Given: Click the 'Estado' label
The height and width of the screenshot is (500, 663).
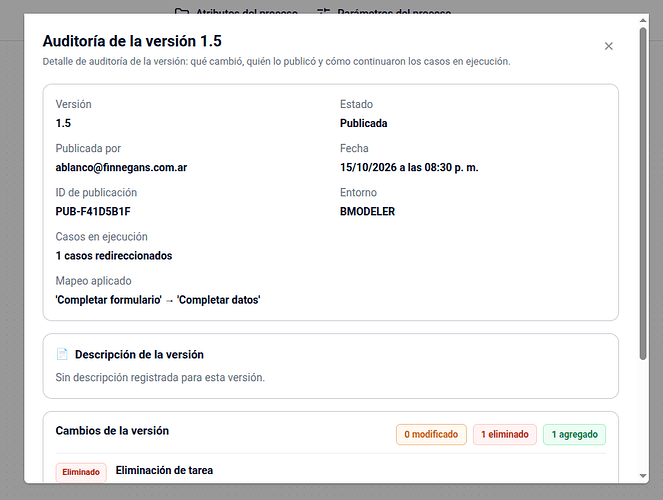Looking at the screenshot, I should pos(356,104).
